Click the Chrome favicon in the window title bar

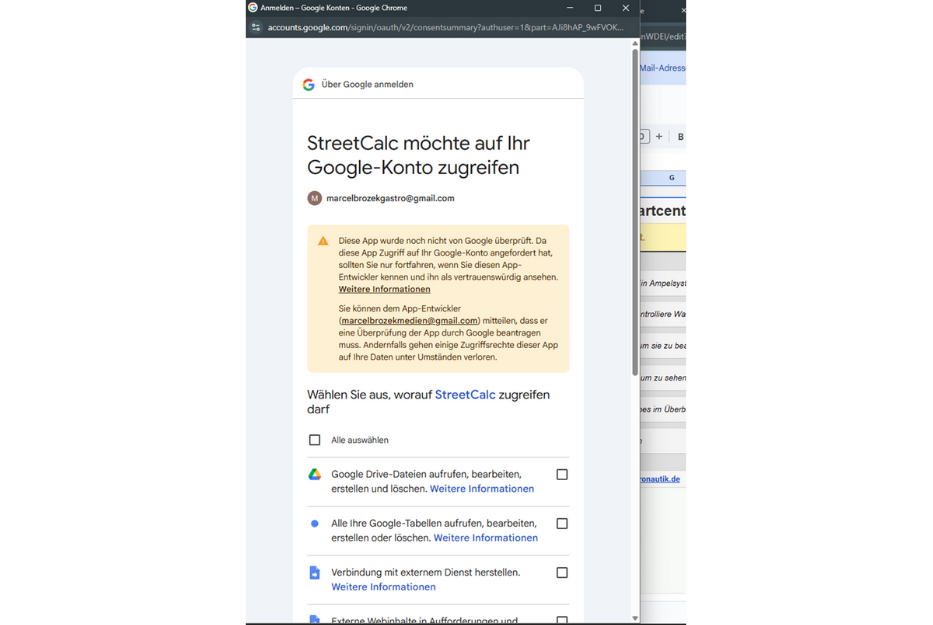click(x=253, y=8)
